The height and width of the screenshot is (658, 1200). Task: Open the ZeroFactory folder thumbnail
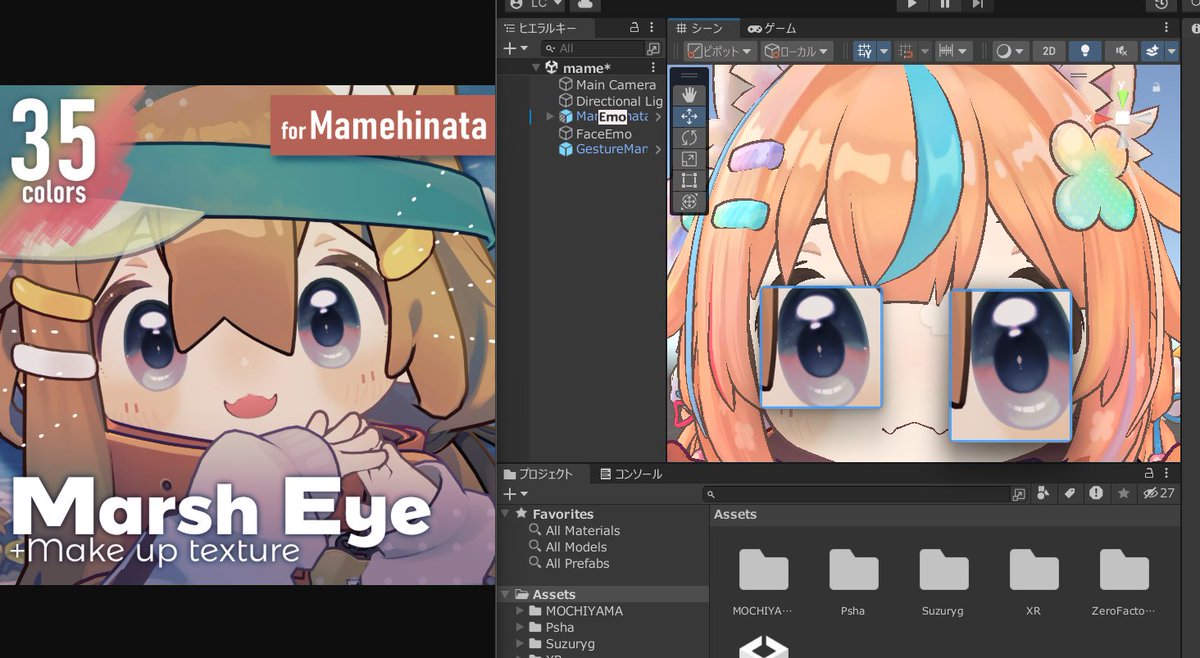[1124, 570]
